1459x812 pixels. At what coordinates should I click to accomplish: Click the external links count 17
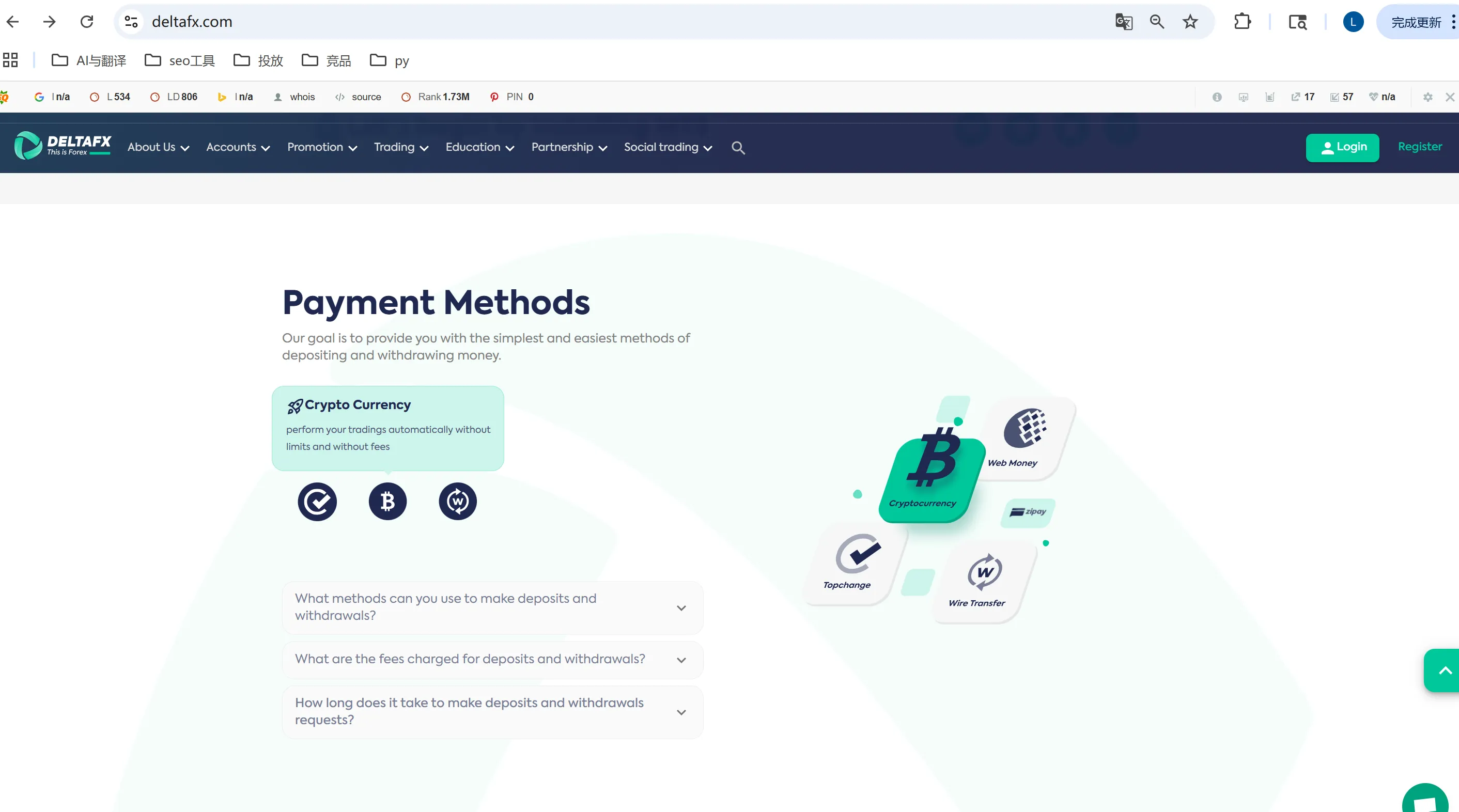[1302, 97]
